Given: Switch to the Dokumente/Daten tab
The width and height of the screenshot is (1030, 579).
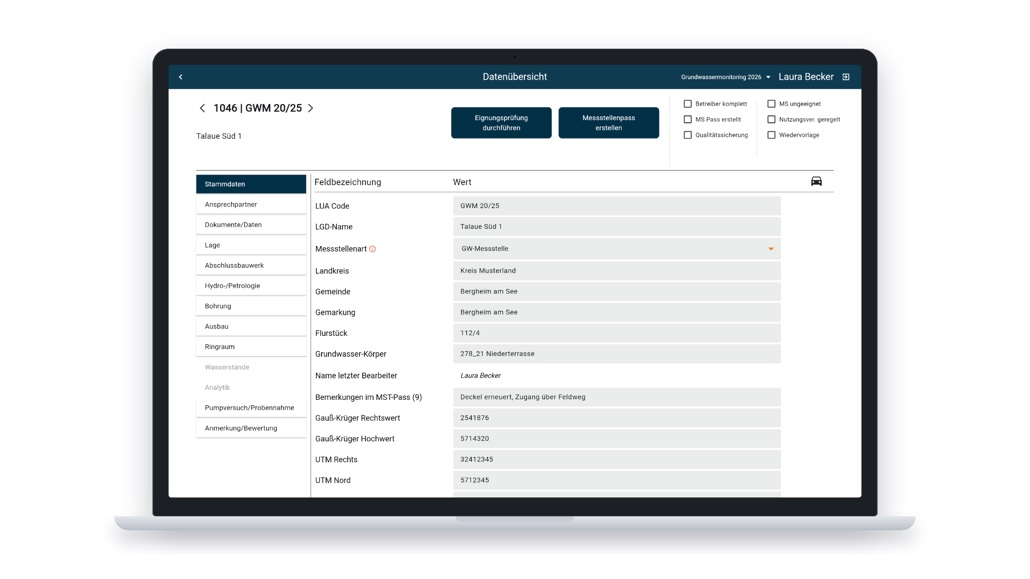Looking at the screenshot, I should [x=251, y=225].
